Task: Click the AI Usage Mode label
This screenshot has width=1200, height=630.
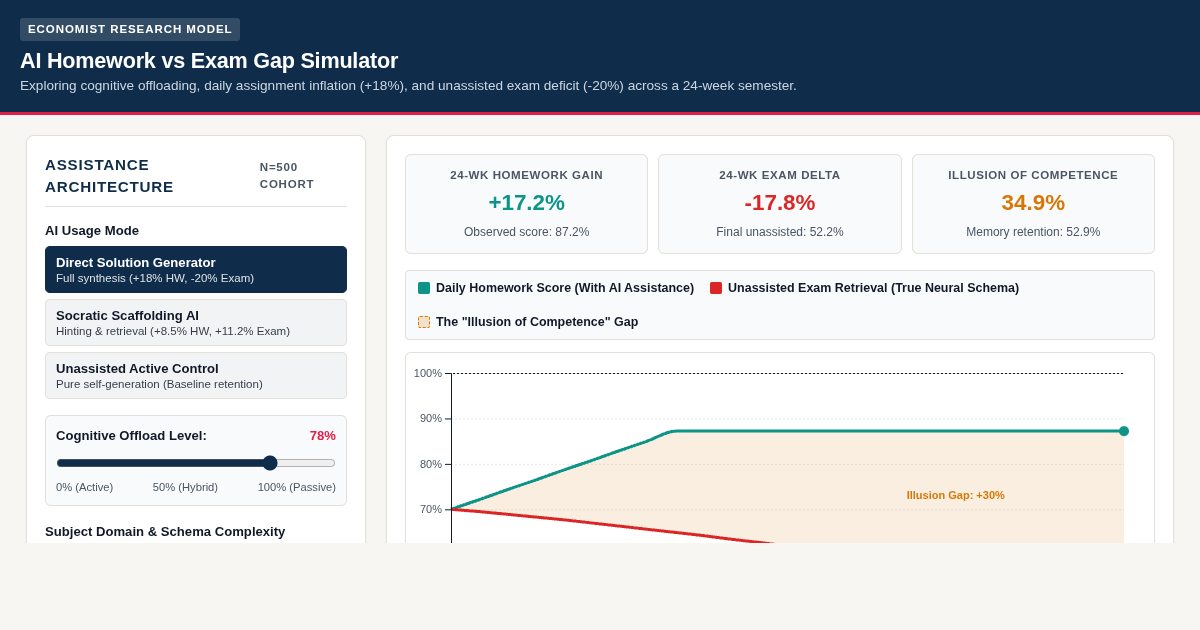Action: 92,231
